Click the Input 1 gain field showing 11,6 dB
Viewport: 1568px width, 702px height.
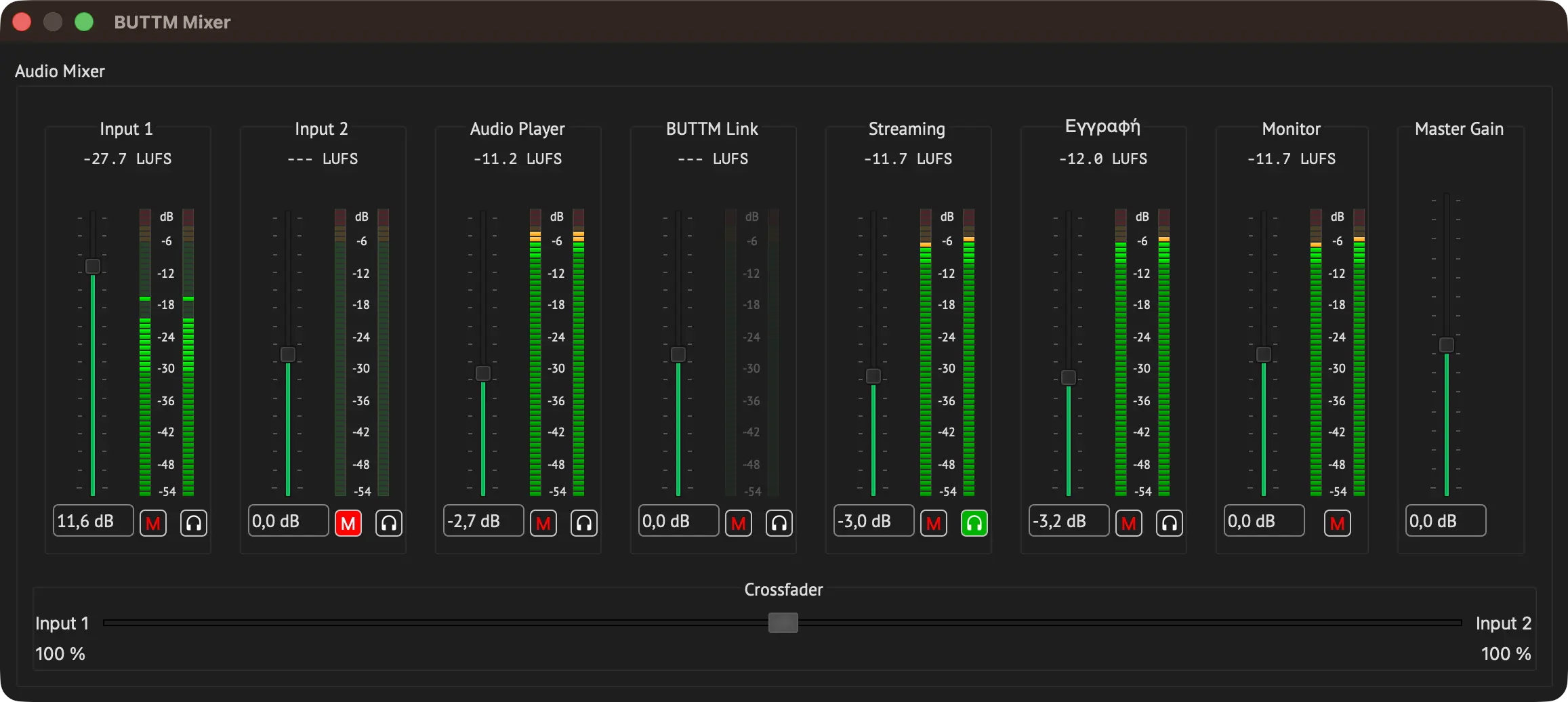click(94, 521)
